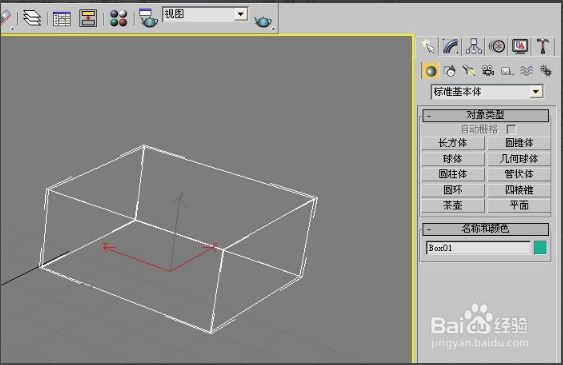Click the 管状体 tube button
The image size is (563, 365).
click(519, 174)
